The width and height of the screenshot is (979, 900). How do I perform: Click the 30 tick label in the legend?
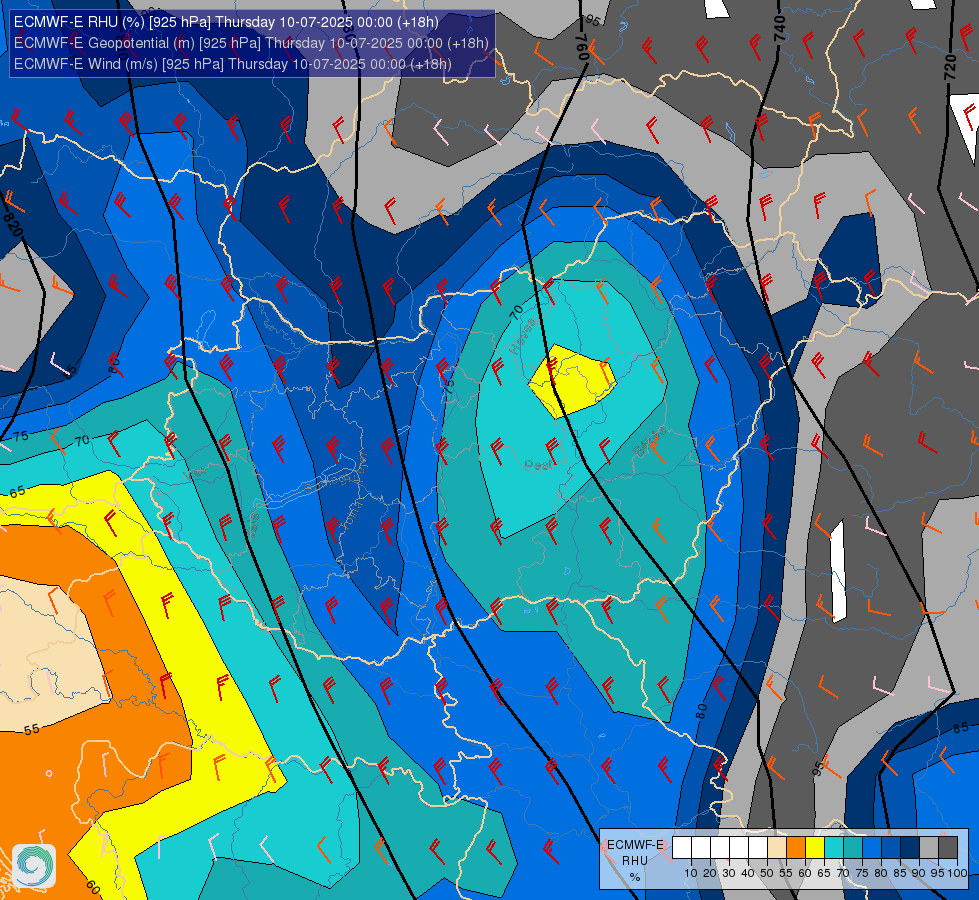point(729,873)
